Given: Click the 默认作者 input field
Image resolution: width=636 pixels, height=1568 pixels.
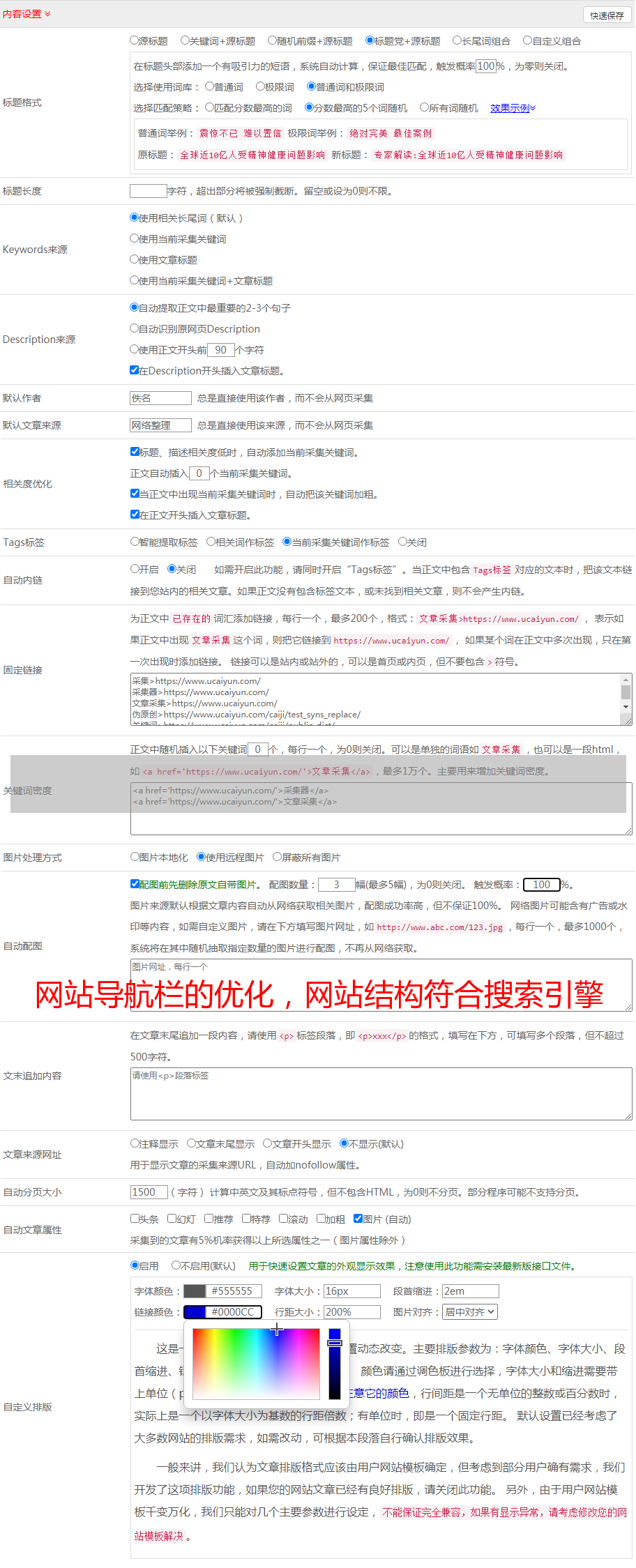Looking at the screenshot, I should pyautogui.click(x=161, y=398).
